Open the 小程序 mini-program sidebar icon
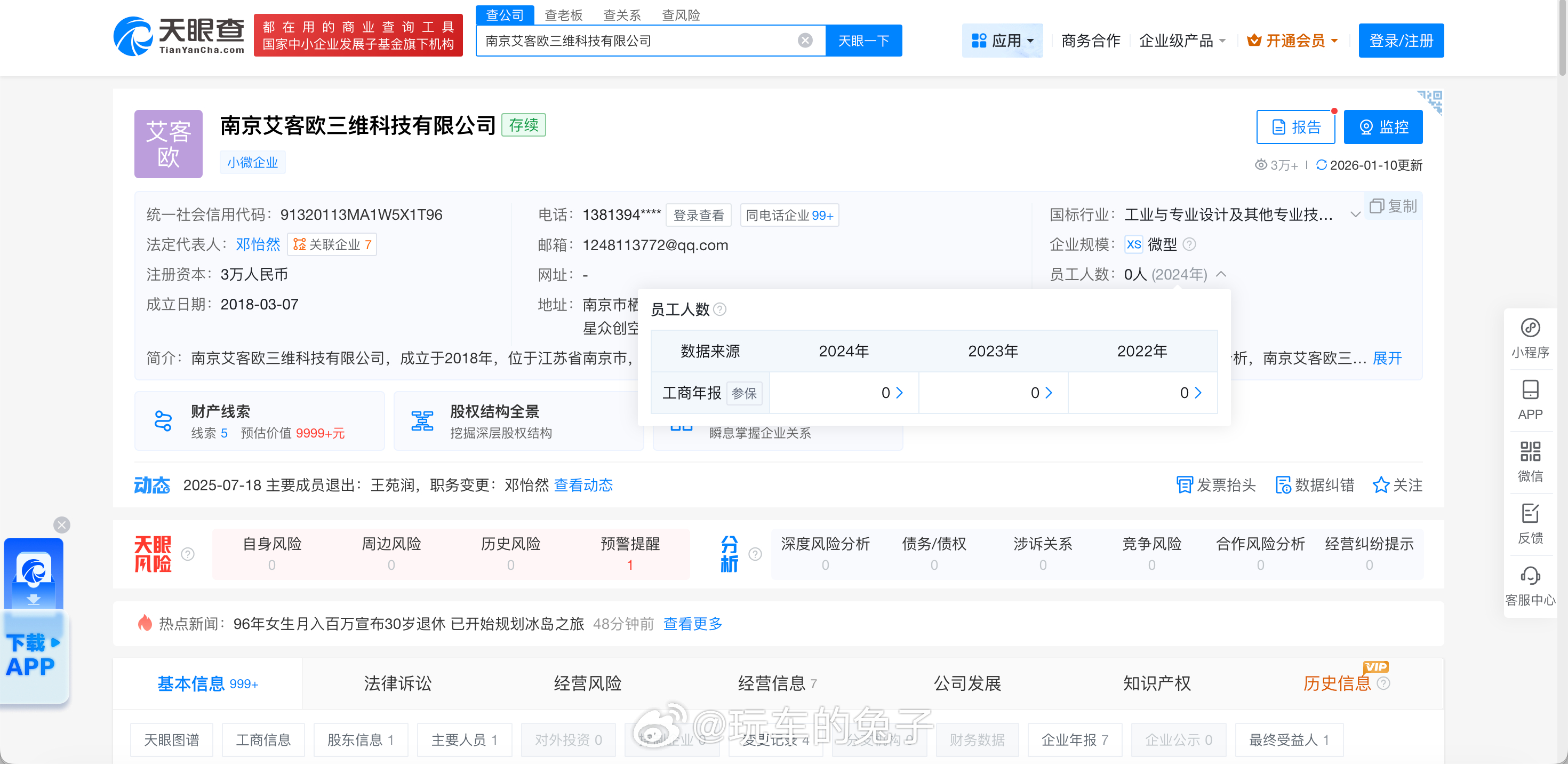The height and width of the screenshot is (764, 1568). pos(1530,328)
